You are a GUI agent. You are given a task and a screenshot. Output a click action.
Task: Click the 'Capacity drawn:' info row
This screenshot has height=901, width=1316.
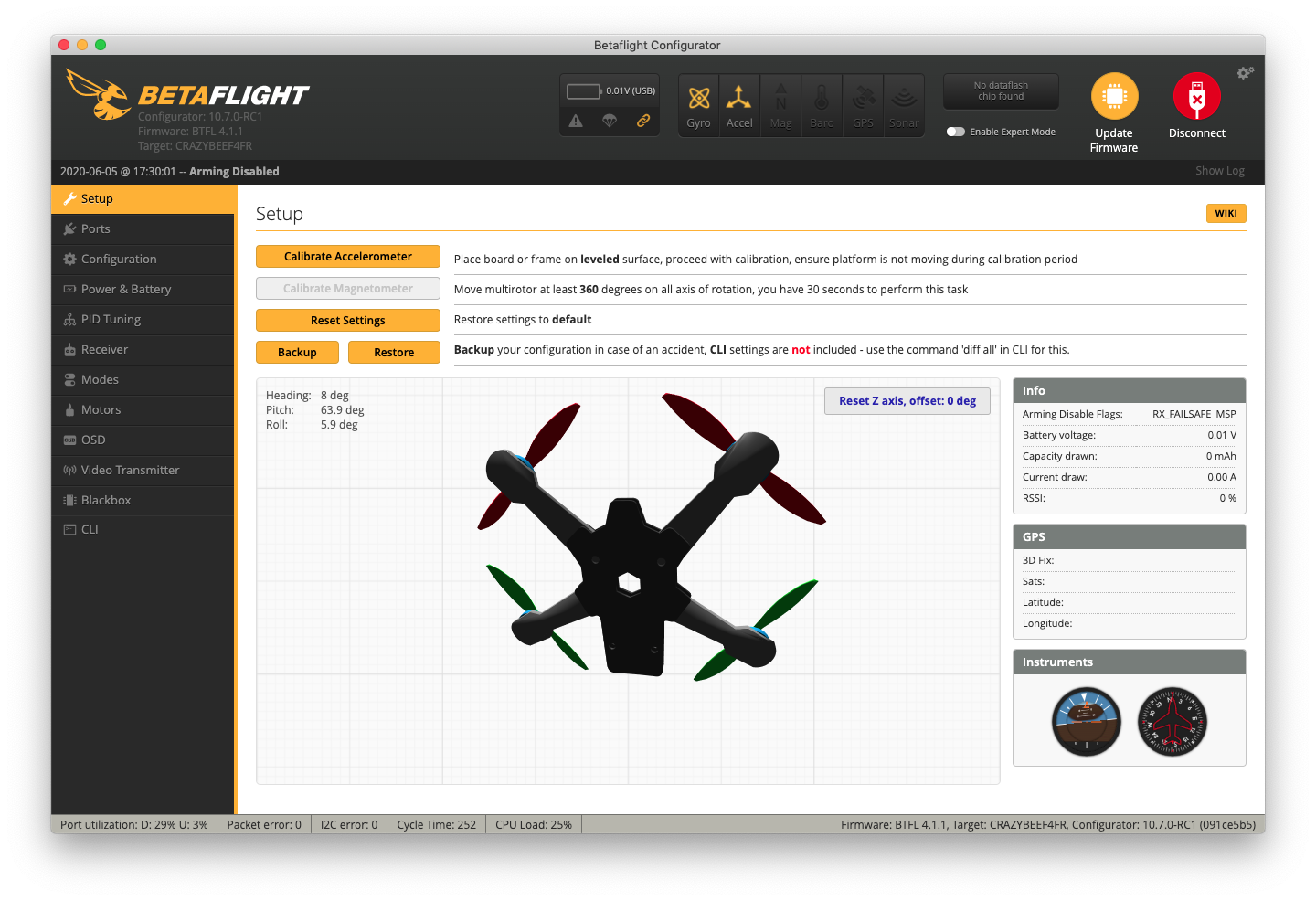(x=1130, y=457)
